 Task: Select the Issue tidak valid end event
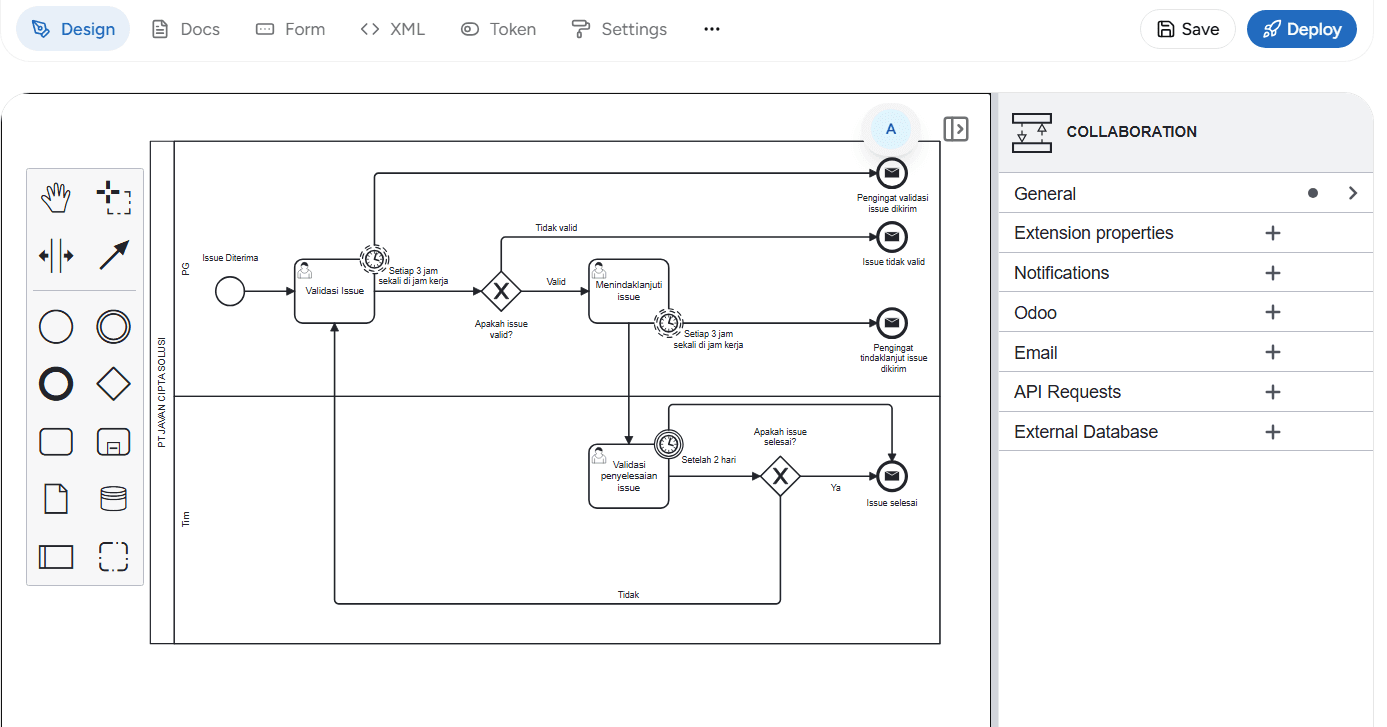tap(892, 236)
